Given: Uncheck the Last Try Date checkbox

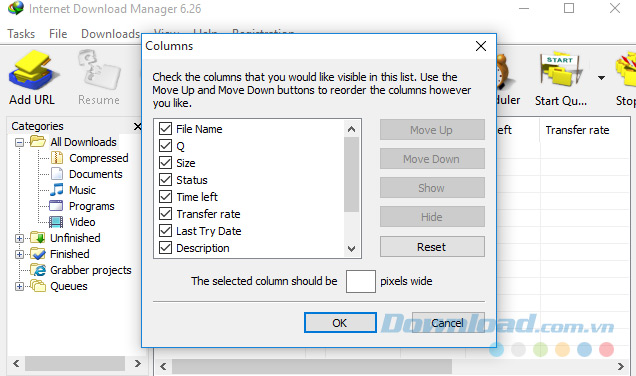Looking at the screenshot, I should coord(165,231).
